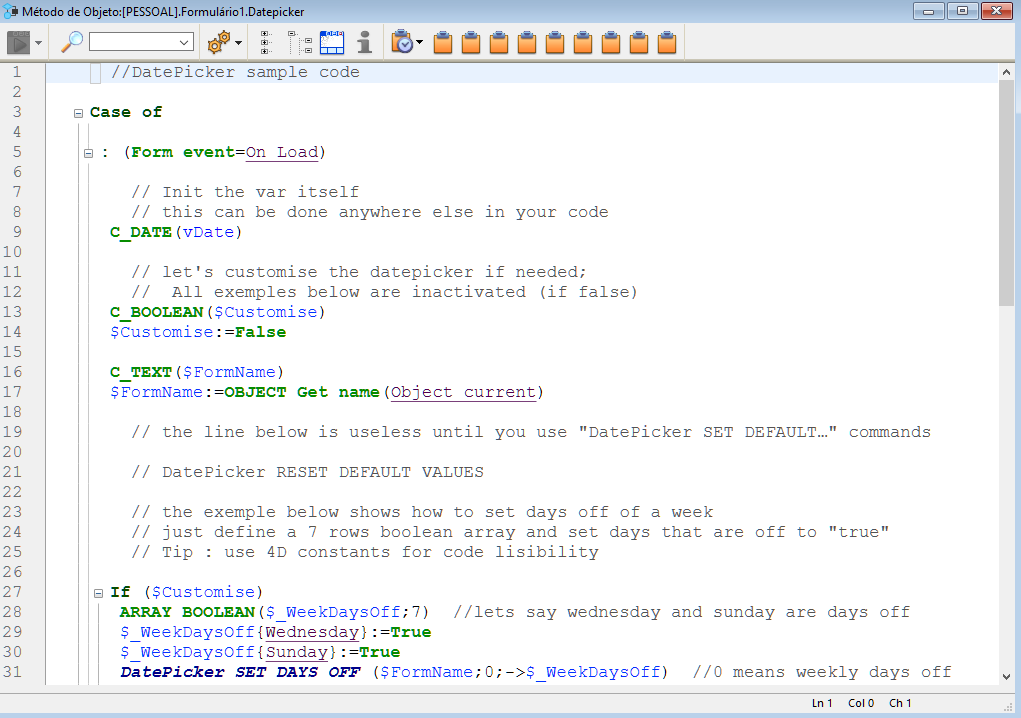
Task: Click the '// DatePicker RESET DEFAULT VALUES' comment
Action: tap(307, 473)
